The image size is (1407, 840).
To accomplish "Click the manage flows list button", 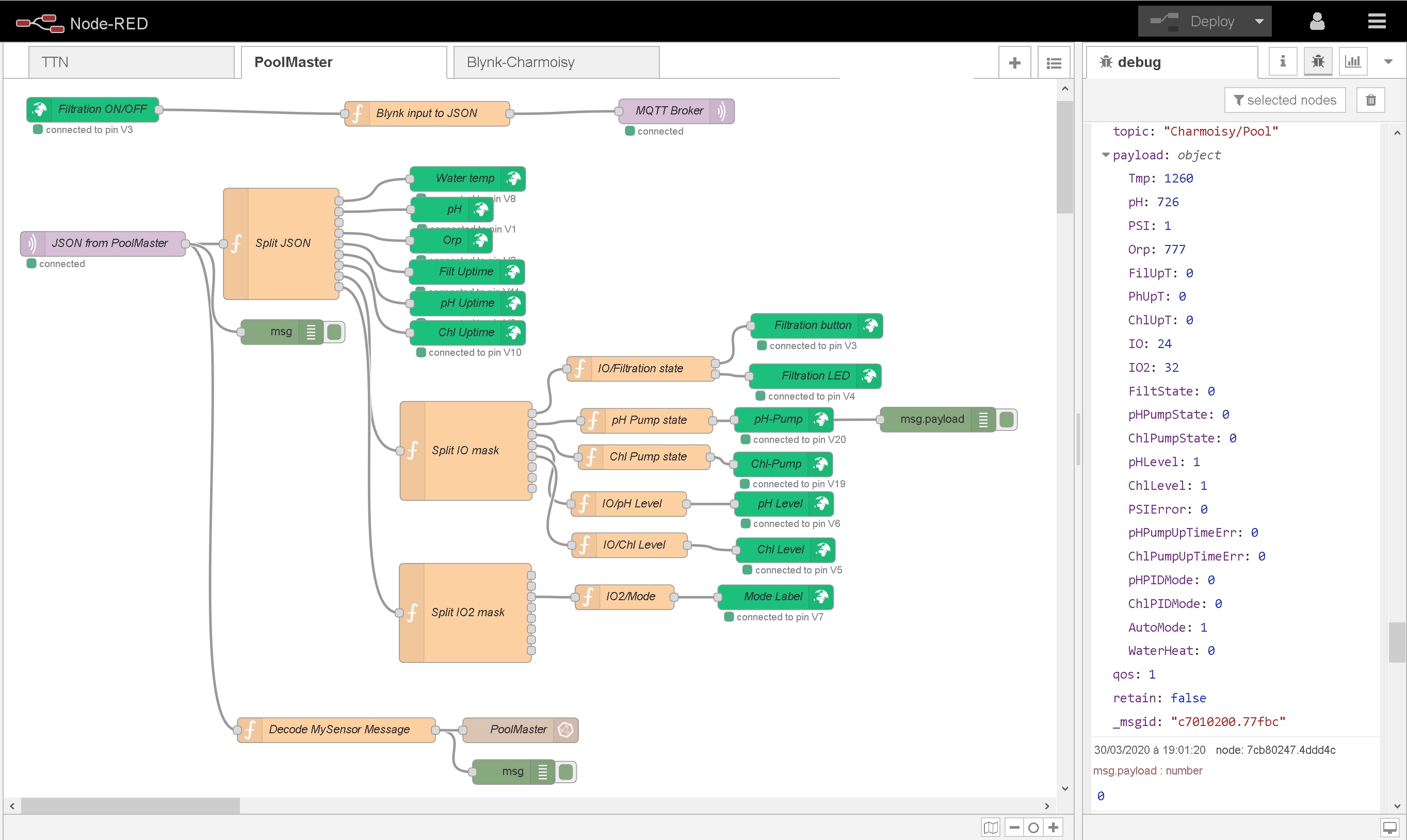I will pyautogui.click(x=1054, y=61).
